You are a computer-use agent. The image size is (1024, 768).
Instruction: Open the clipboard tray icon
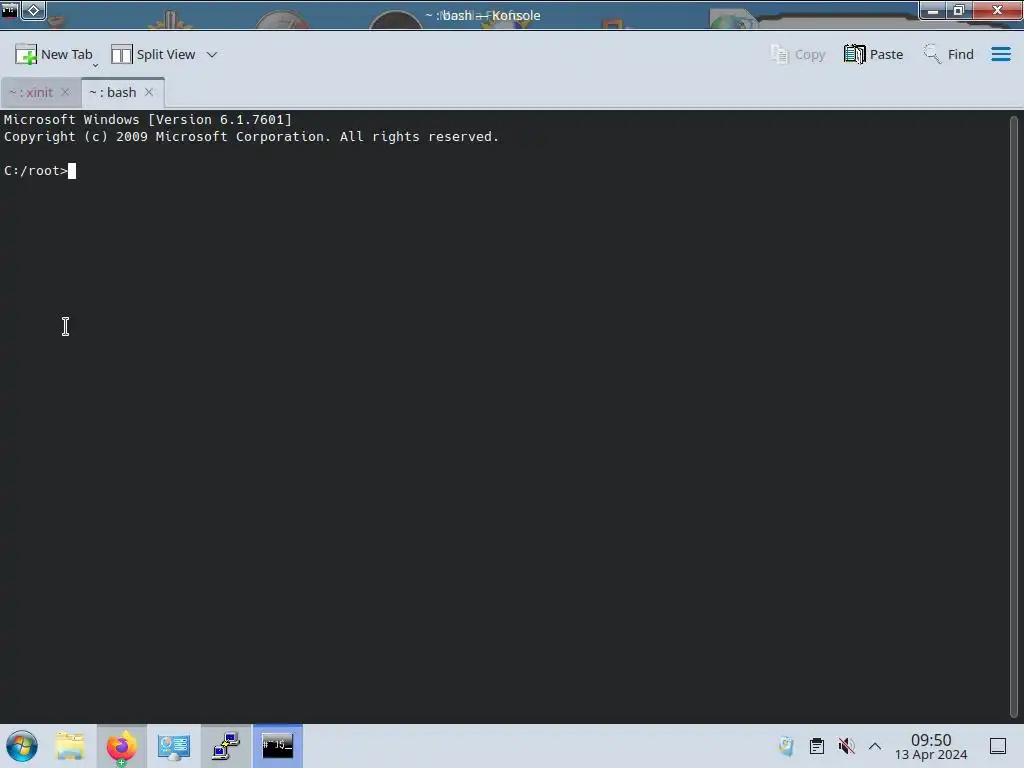point(816,746)
